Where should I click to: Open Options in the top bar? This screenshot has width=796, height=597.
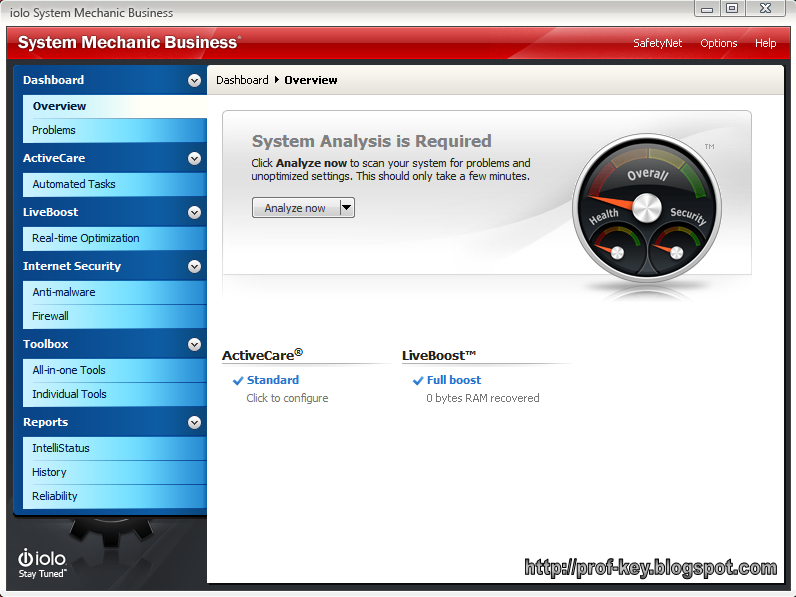click(x=718, y=43)
